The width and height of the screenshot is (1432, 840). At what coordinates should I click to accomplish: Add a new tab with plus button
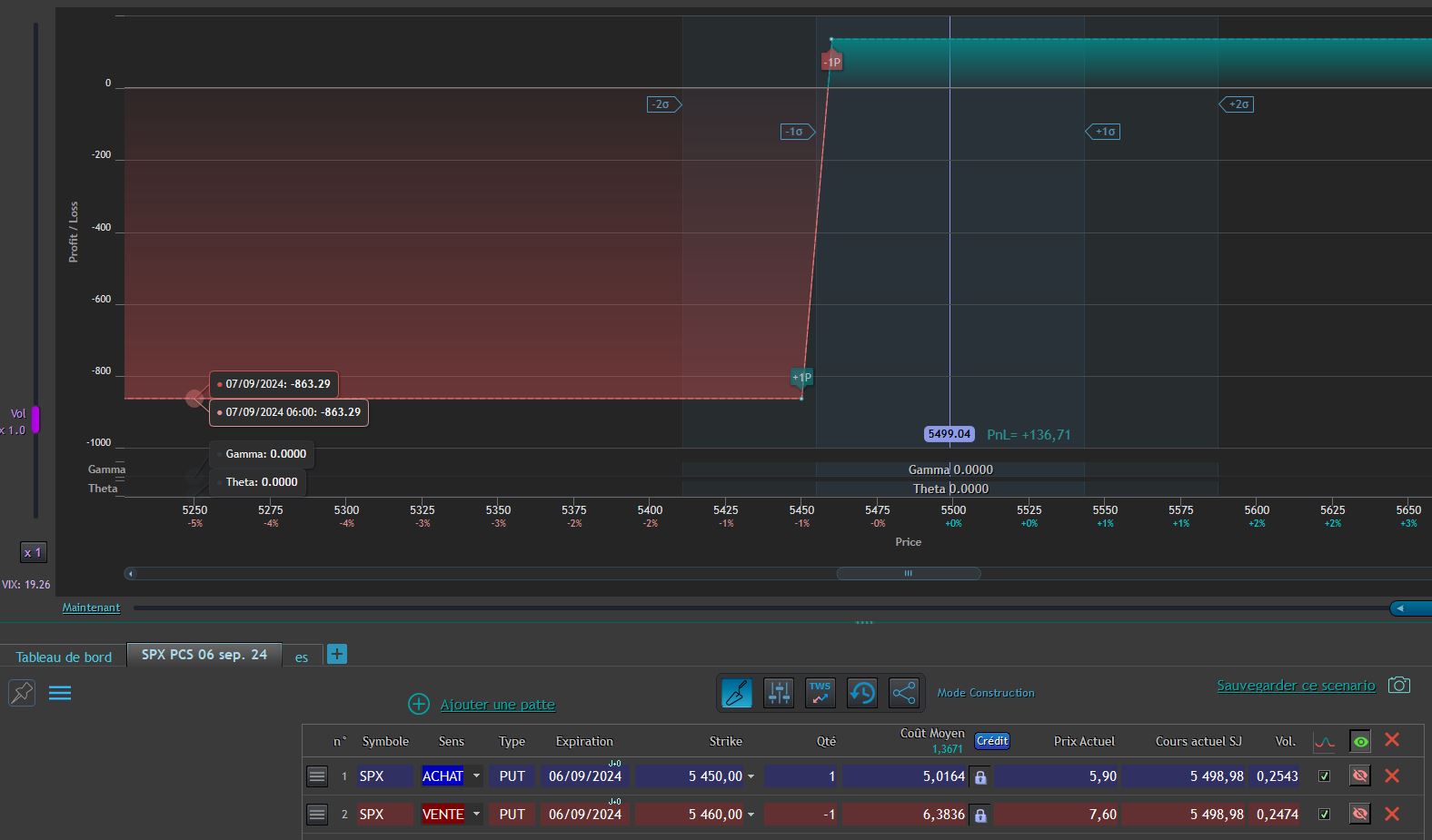pos(337,654)
